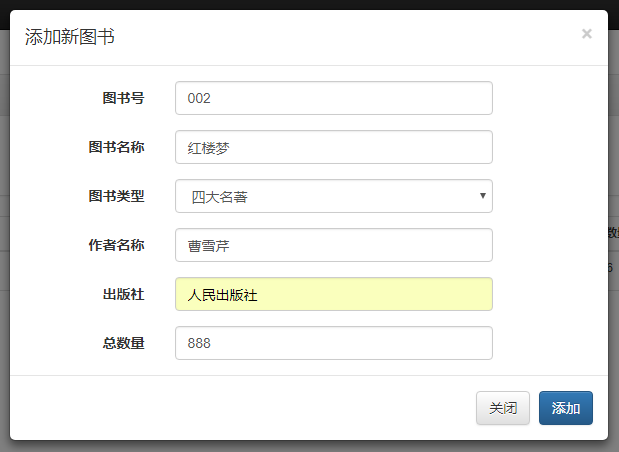This screenshot has height=452, width=619.
Task: Click the 总数量 label text
Action: pyautogui.click(x=123, y=343)
